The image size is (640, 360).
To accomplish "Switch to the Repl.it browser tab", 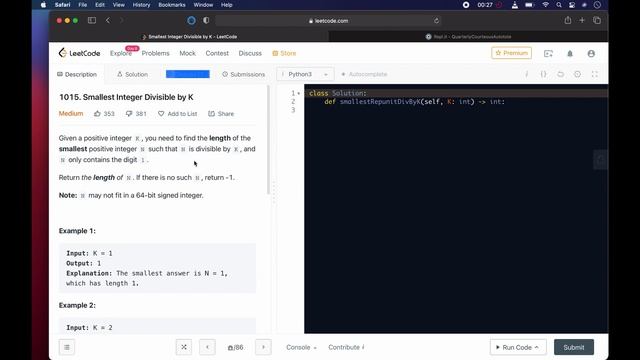I will click(x=469, y=36).
